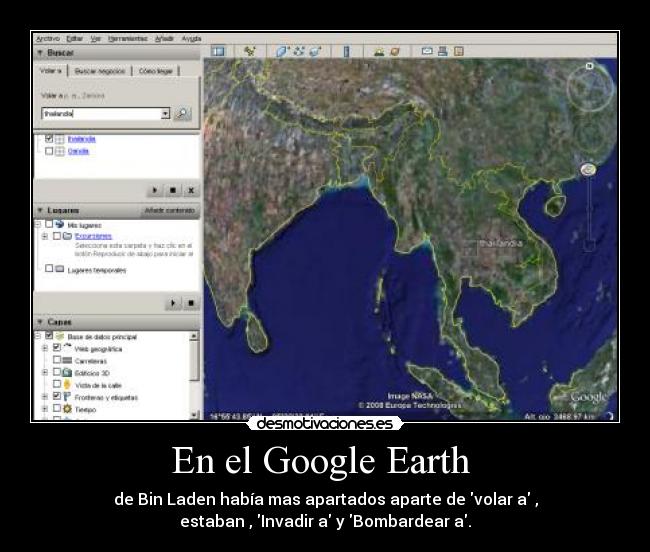Expand the Fronteras y etiquetas node
This screenshot has height=552, width=650.
pos(45,397)
